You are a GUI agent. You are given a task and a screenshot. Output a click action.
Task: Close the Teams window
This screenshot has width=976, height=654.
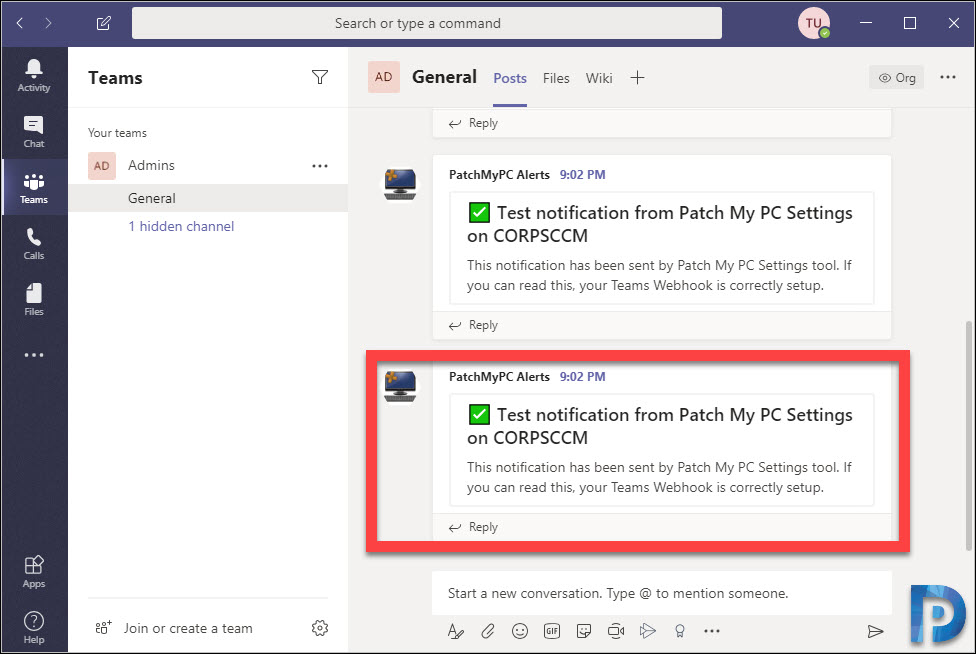tap(954, 23)
